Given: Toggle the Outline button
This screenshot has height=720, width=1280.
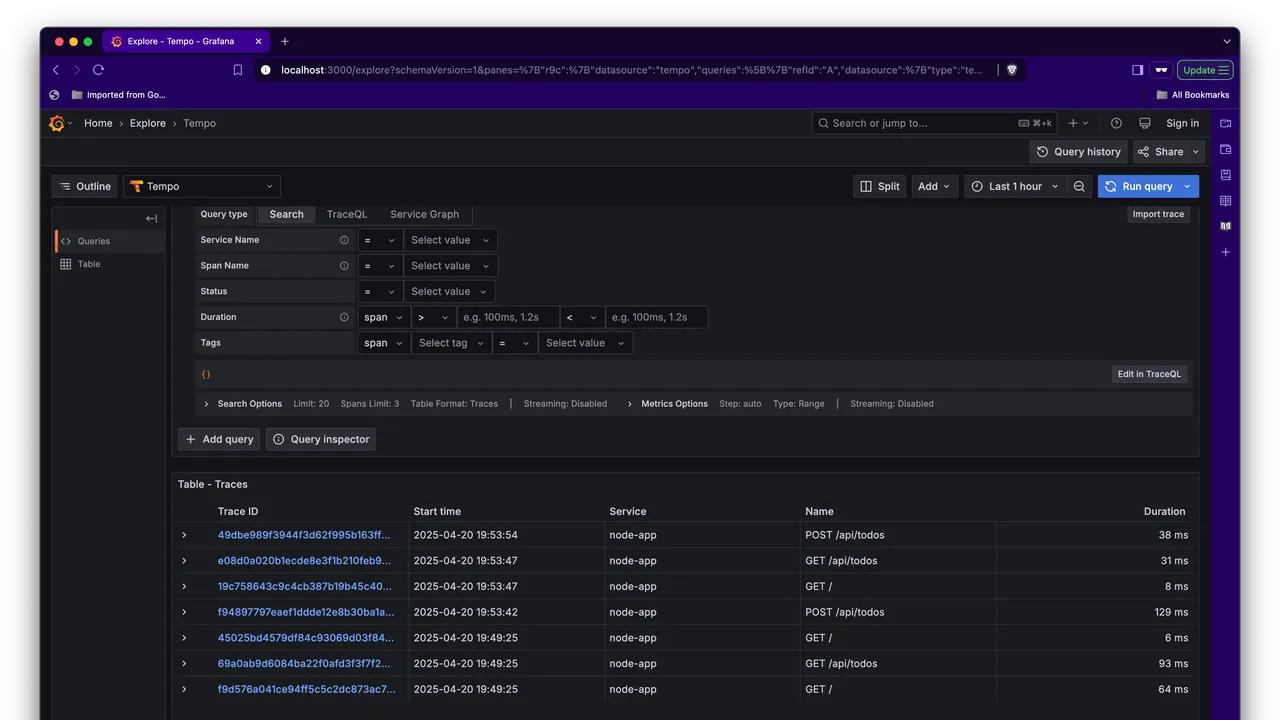Looking at the screenshot, I should [x=85, y=186].
